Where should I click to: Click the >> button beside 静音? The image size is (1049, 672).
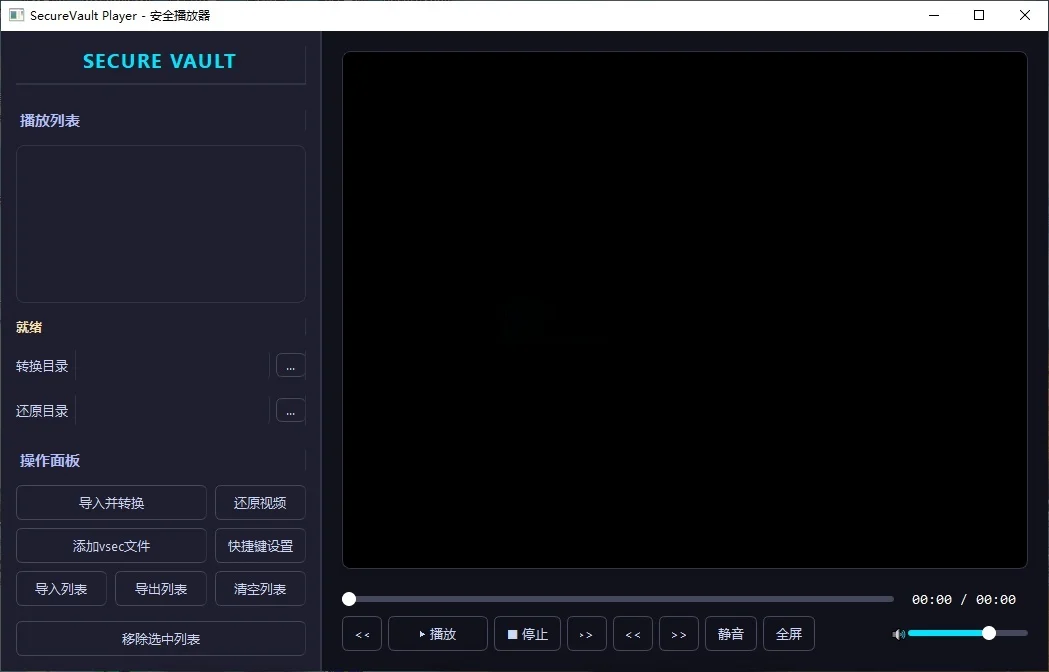point(679,634)
